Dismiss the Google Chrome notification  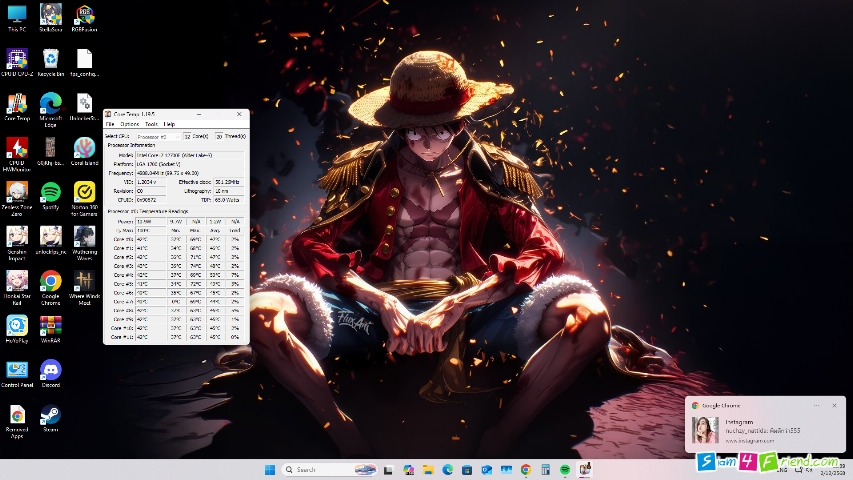tap(835, 405)
